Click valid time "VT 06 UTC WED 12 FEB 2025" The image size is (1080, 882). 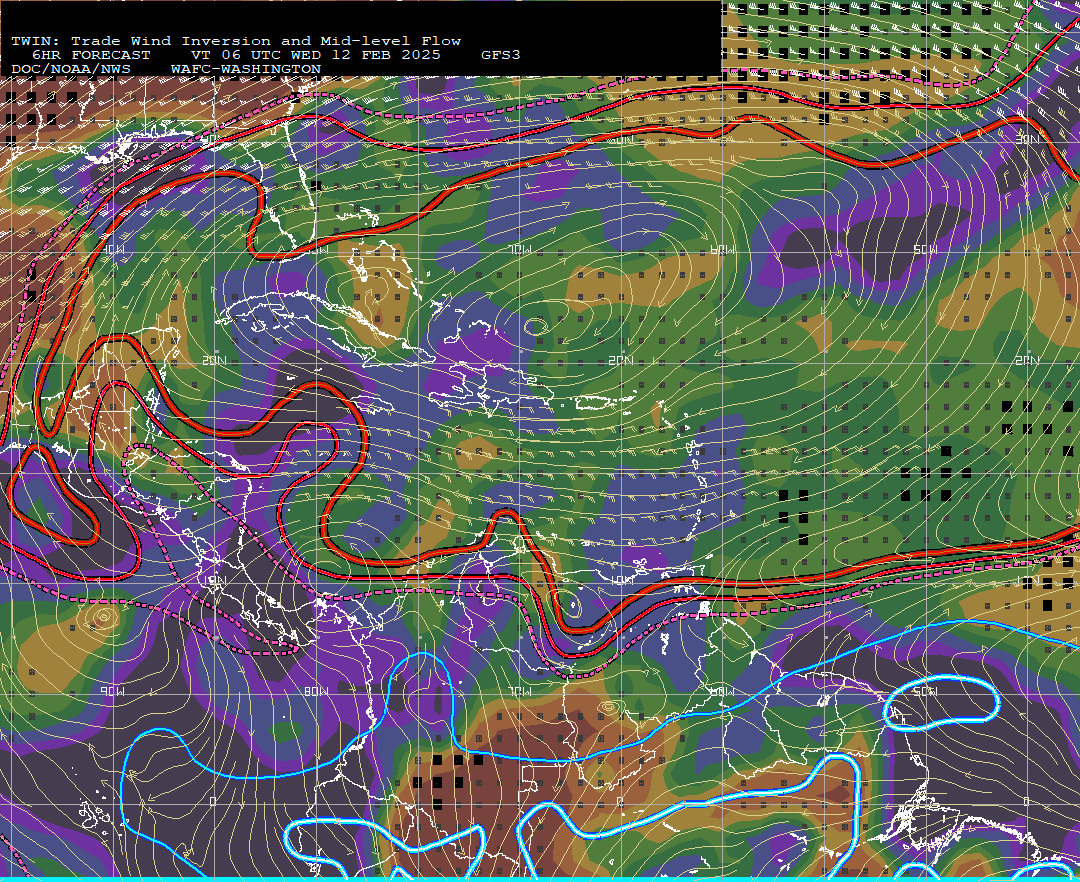315,55
